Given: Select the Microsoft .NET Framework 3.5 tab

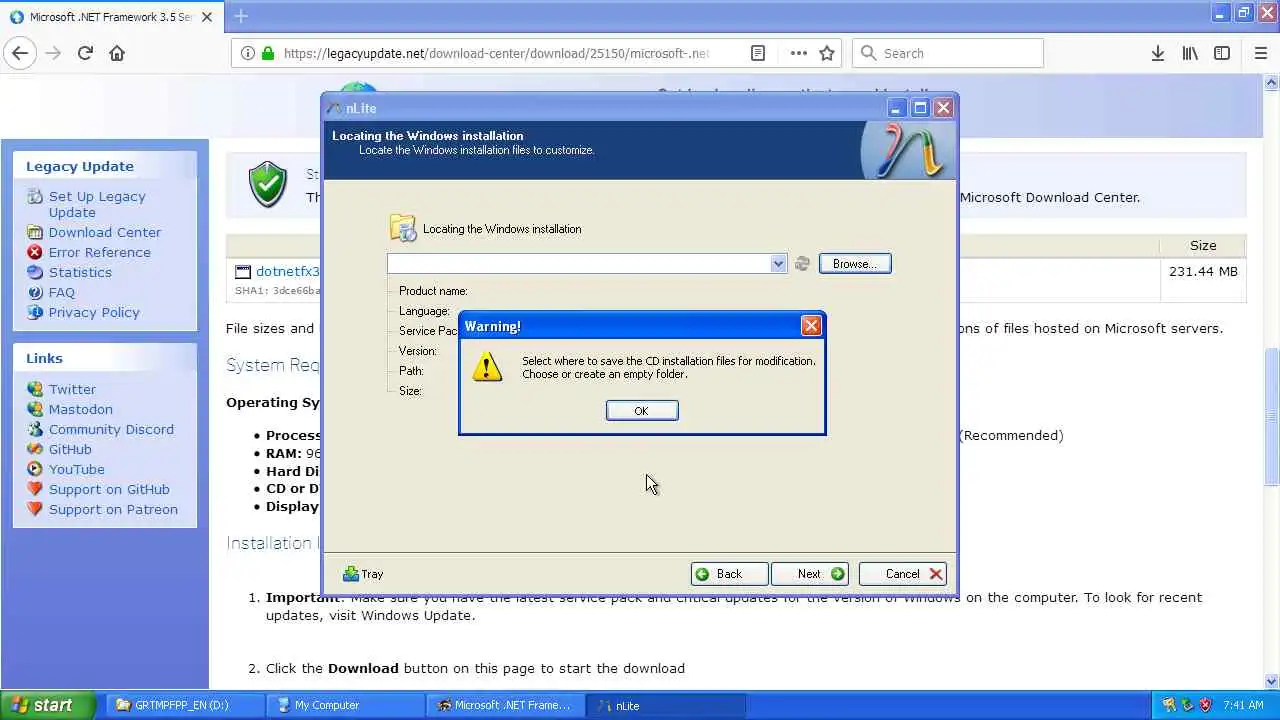Looking at the screenshot, I should [x=112, y=17].
